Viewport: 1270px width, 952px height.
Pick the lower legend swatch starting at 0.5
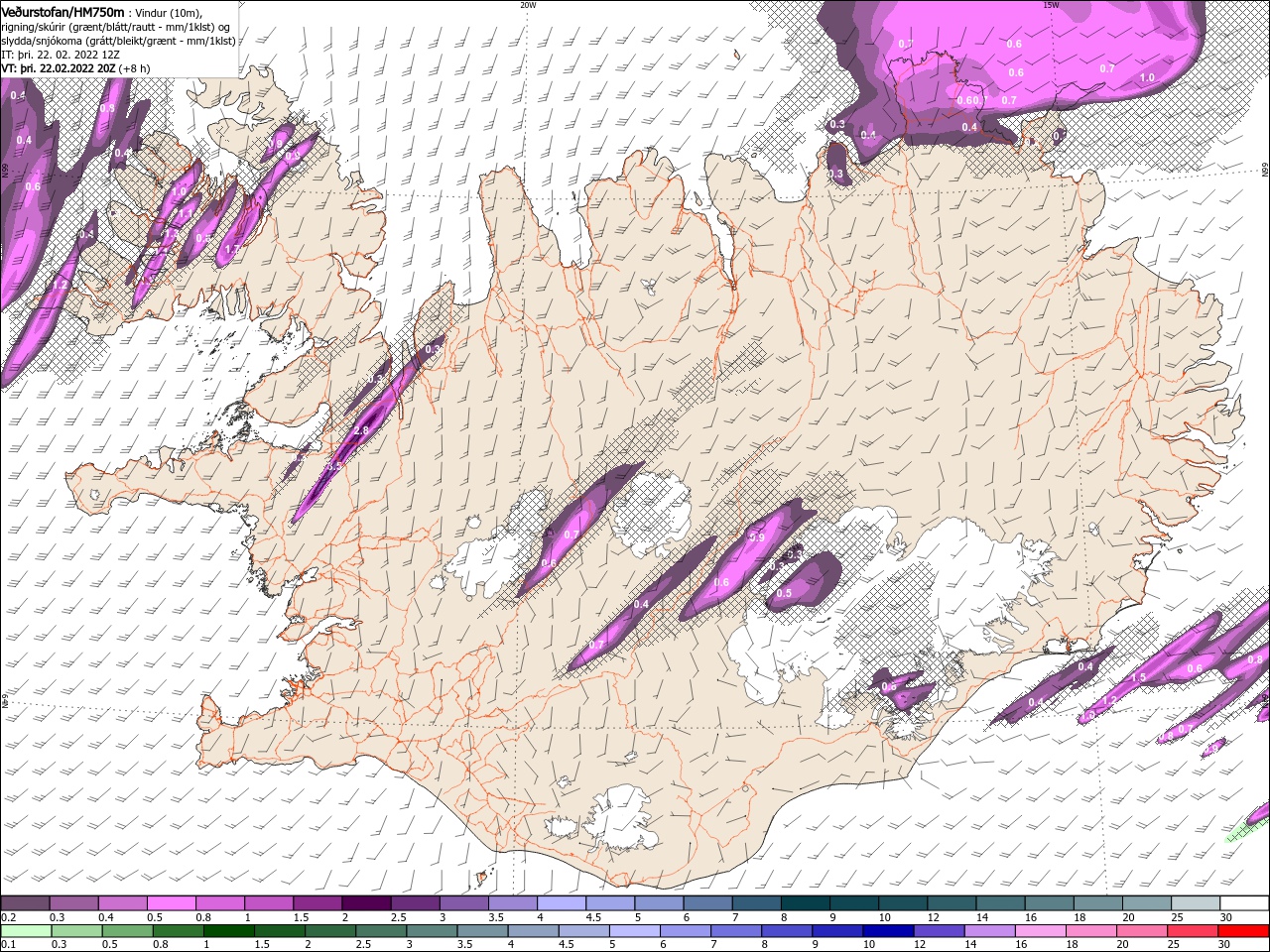coord(127,931)
